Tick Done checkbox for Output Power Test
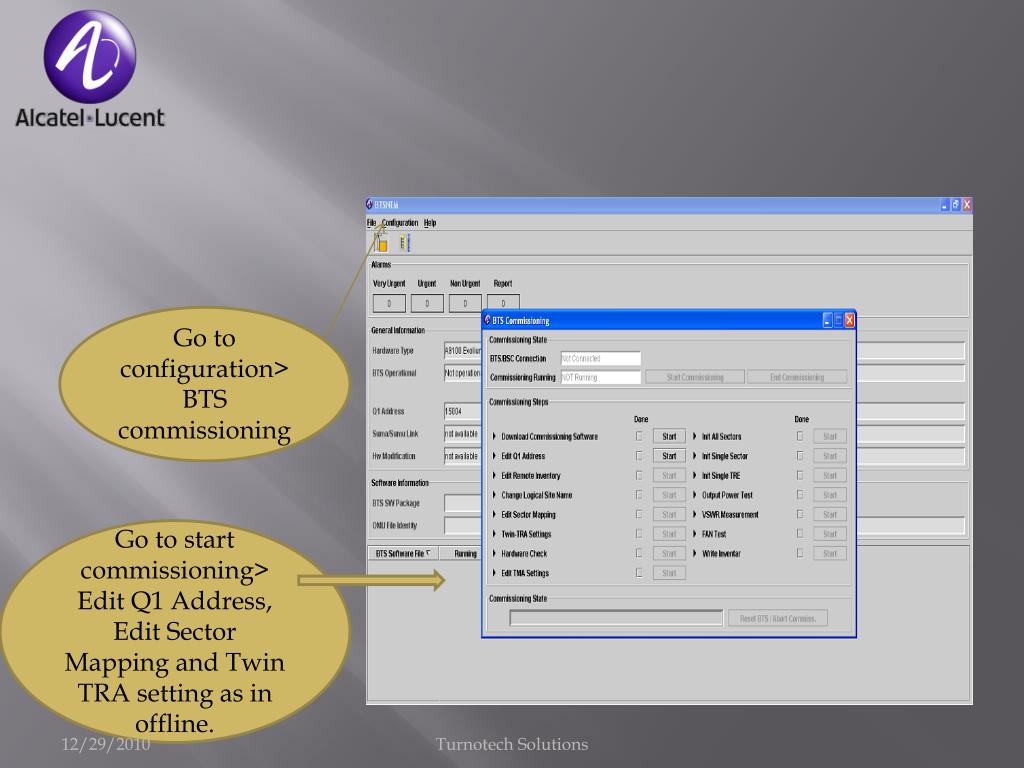This screenshot has height=768, width=1024. tap(799, 495)
